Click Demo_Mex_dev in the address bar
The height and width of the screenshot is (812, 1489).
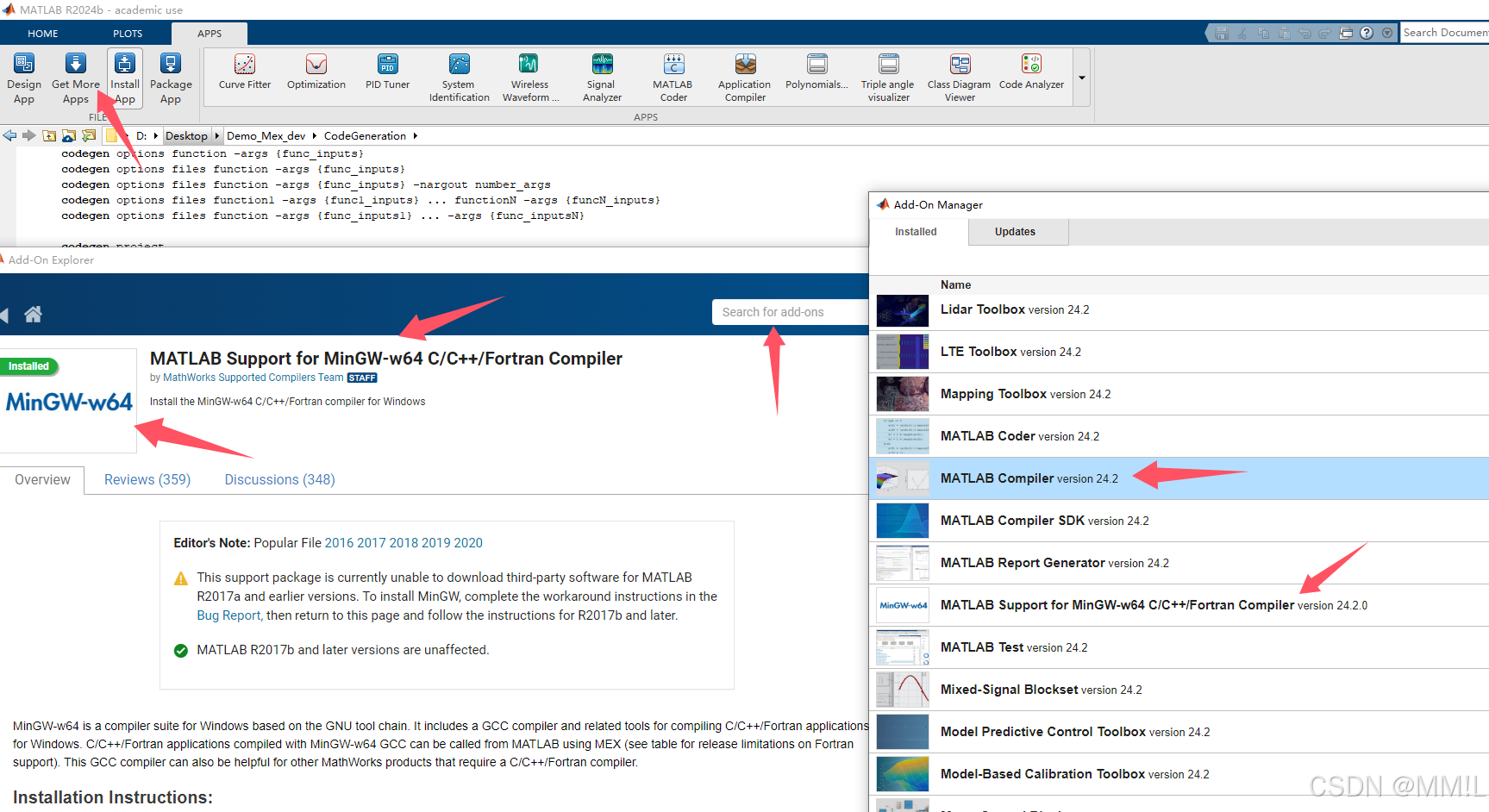tap(266, 135)
